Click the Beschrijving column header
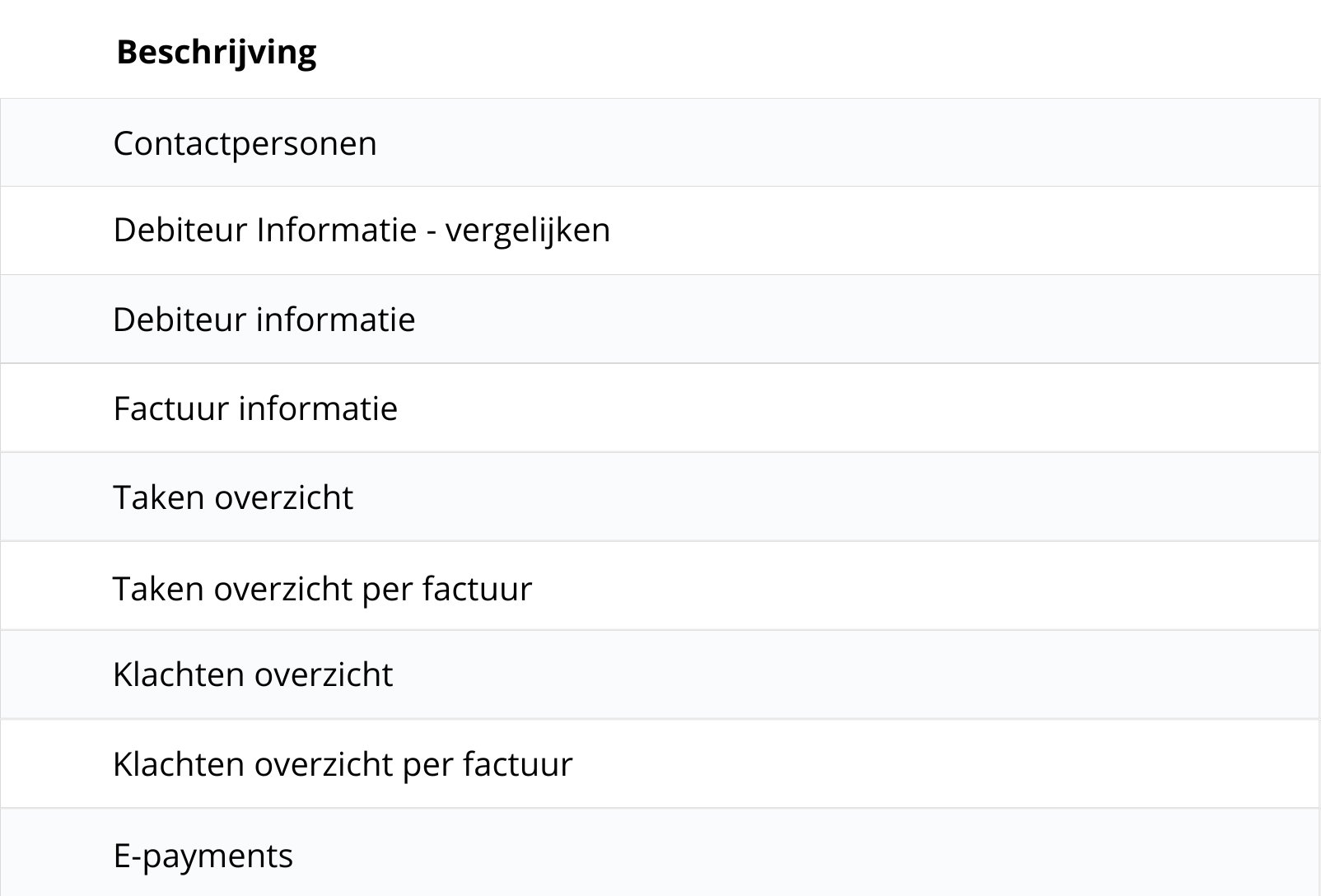Viewport: 1321px width, 896px height. click(x=217, y=52)
